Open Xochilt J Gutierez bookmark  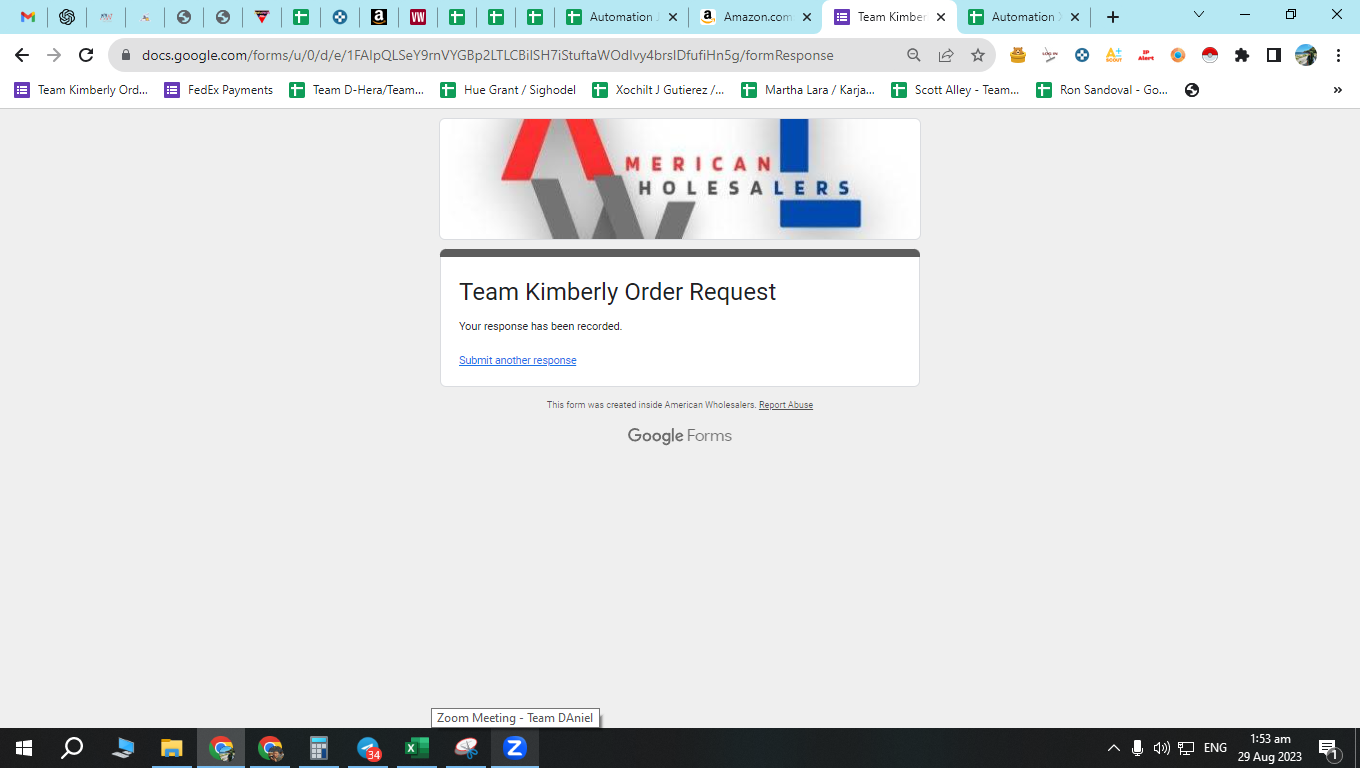(x=659, y=90)
